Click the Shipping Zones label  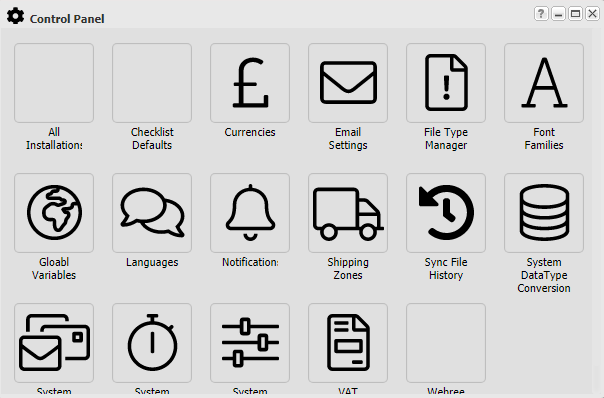348,269
